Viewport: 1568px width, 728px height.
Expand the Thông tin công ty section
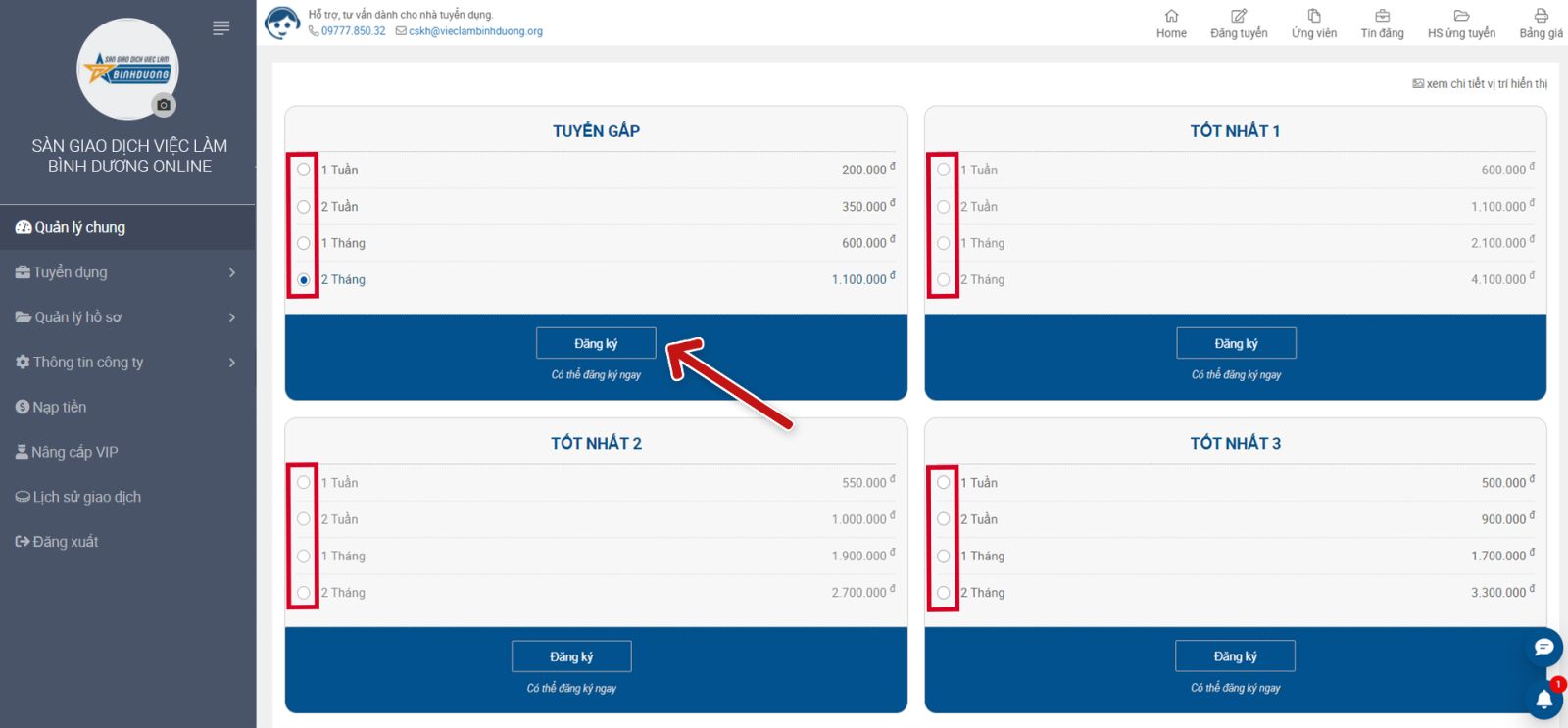[x=127, y=363]
